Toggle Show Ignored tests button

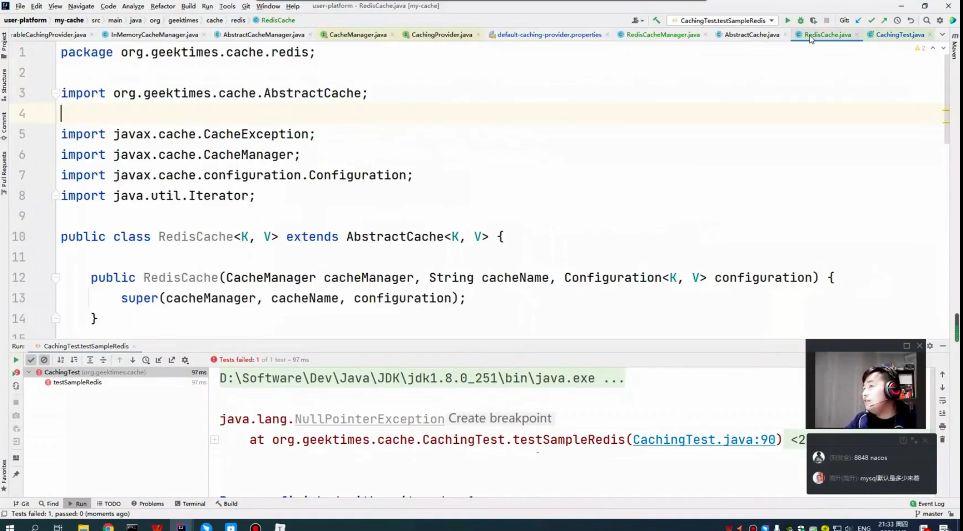pyautogui.click(x=44, y=360)
